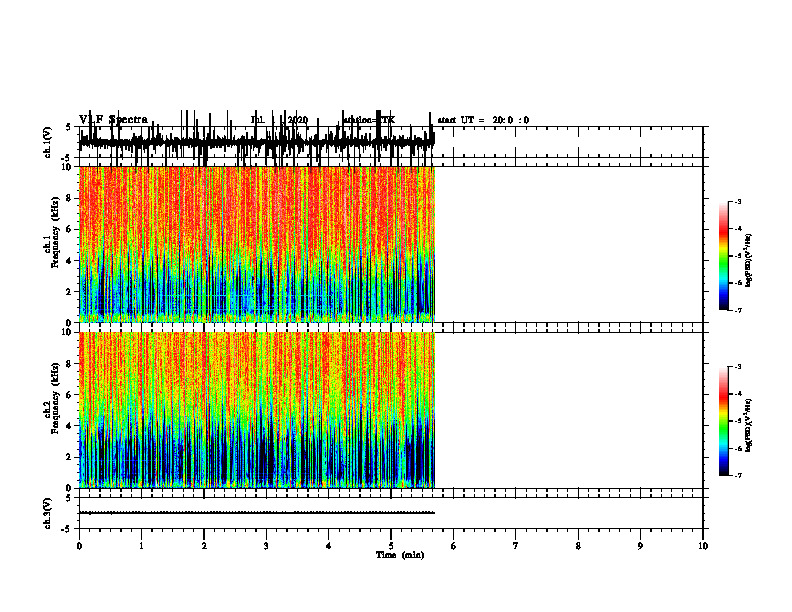Click inside the ch.1 spectrogram panel
792x612 pixels.
pyautogui.click(x=257, y=244)
